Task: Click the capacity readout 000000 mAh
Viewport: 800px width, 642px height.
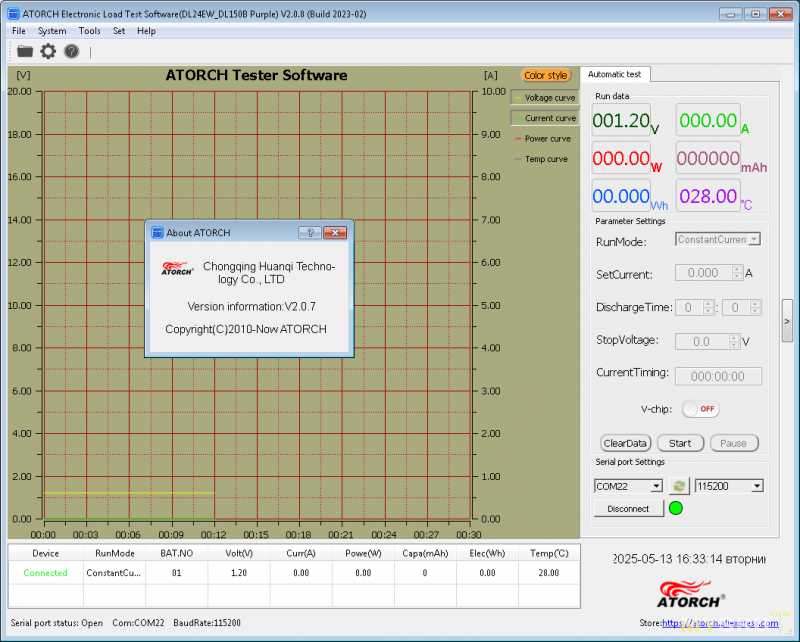Action: tap(708, 158)
